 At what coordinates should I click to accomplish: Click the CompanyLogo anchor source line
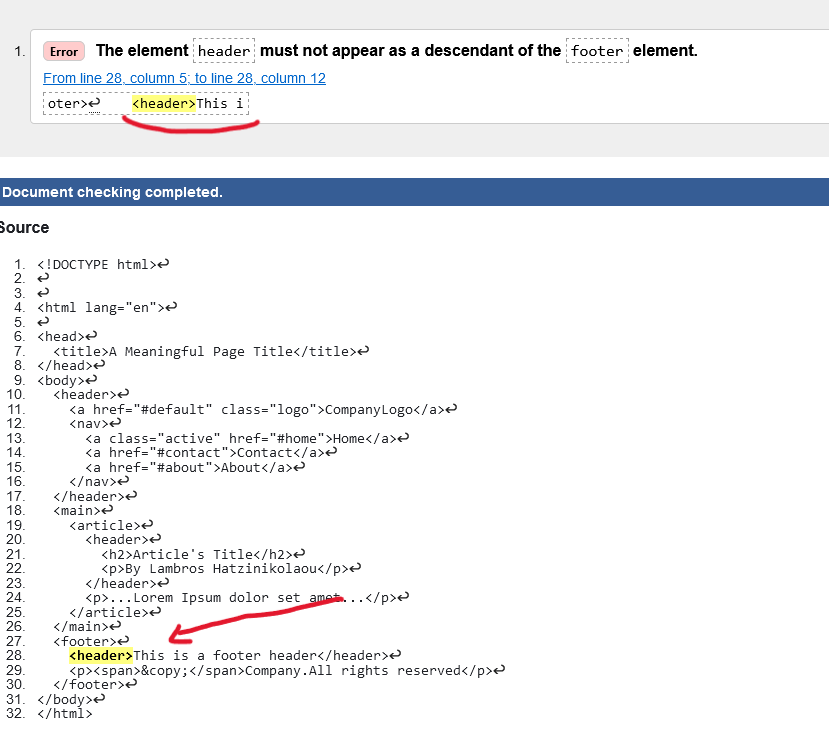[x=257, y=409]
